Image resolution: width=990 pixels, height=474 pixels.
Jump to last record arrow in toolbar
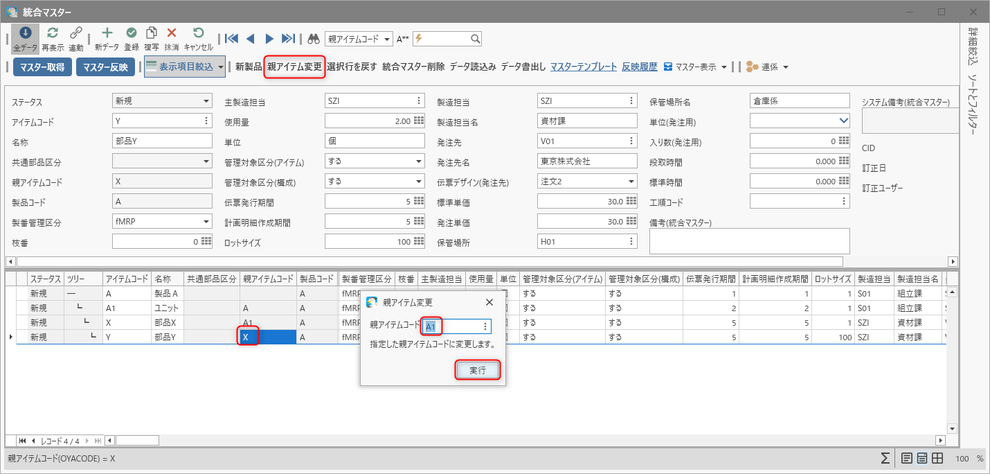coord(288,39)
